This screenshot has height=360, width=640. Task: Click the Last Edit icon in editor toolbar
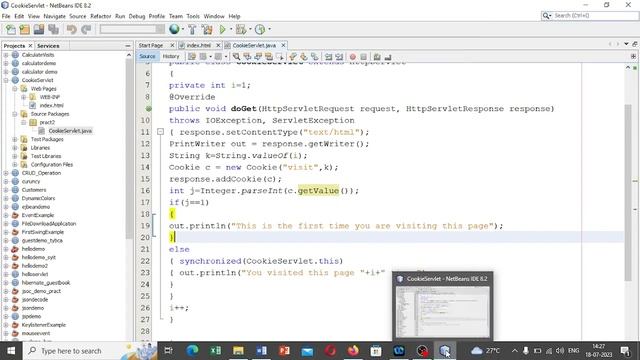tap(192, 57)
